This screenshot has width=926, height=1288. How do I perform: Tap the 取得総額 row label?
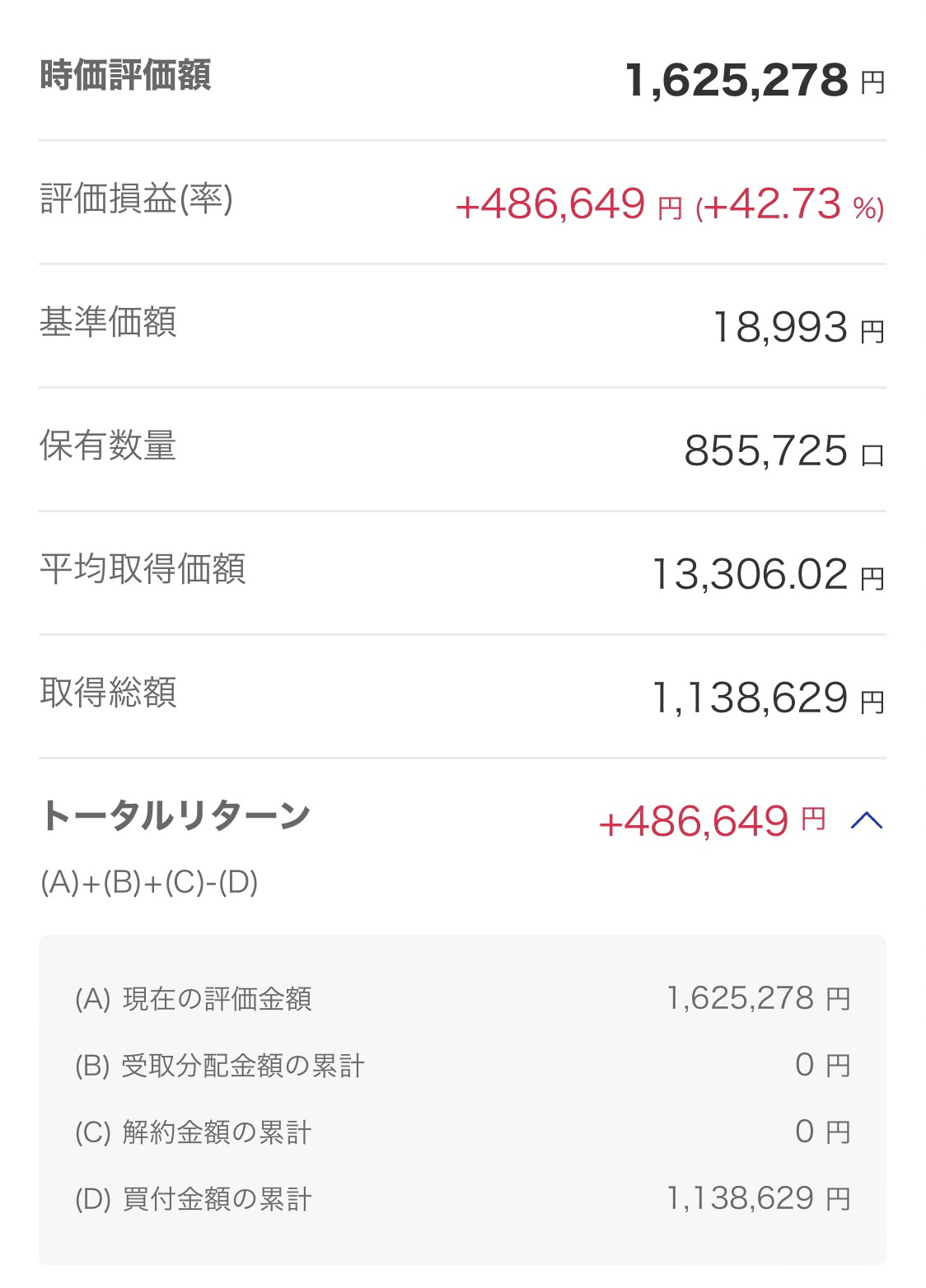(108, 693)
